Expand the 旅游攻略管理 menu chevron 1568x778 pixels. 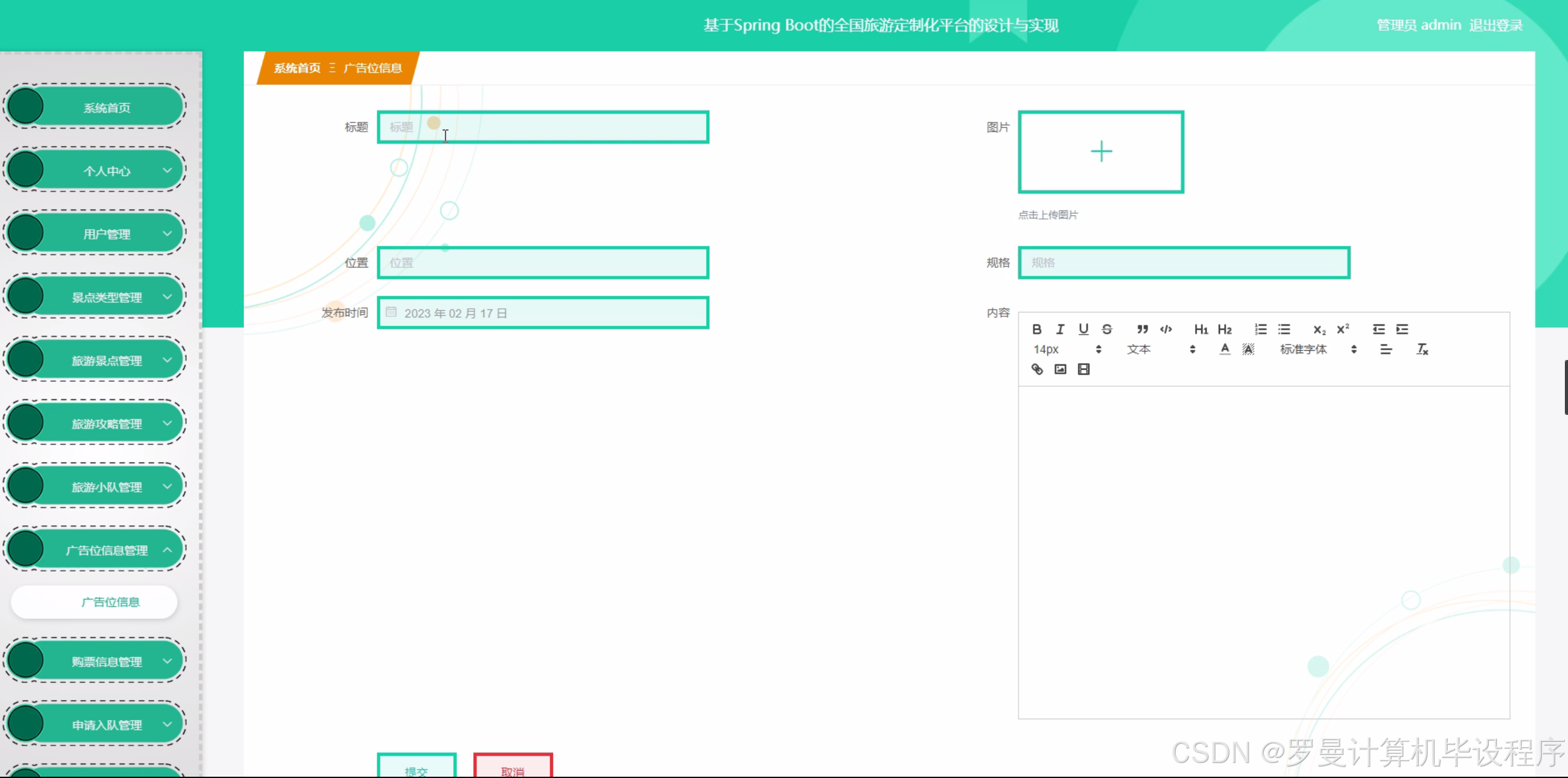[x=167, y=423]
